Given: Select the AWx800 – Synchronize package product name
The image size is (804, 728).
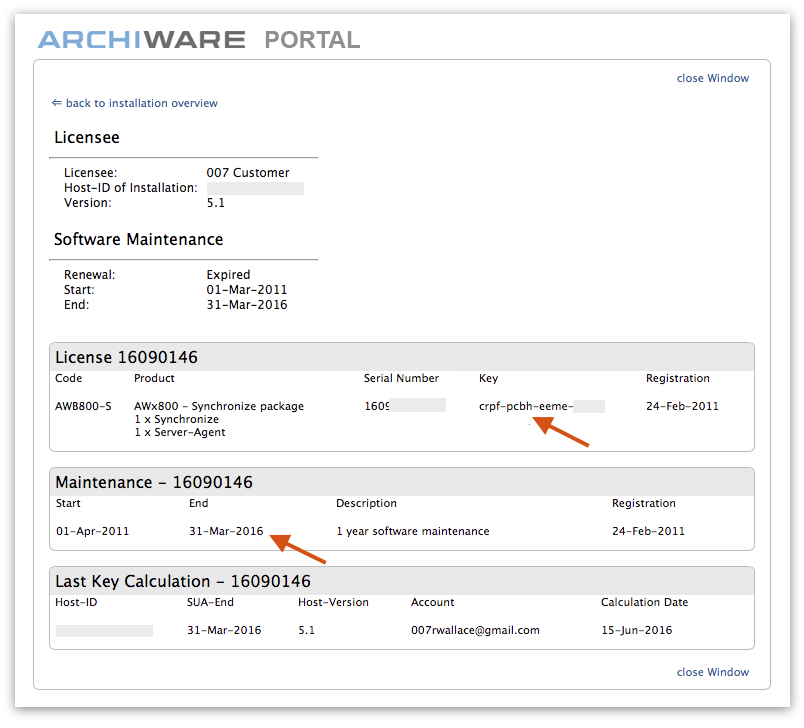Looking at the screenshot, I should click(x=218, y=406).
